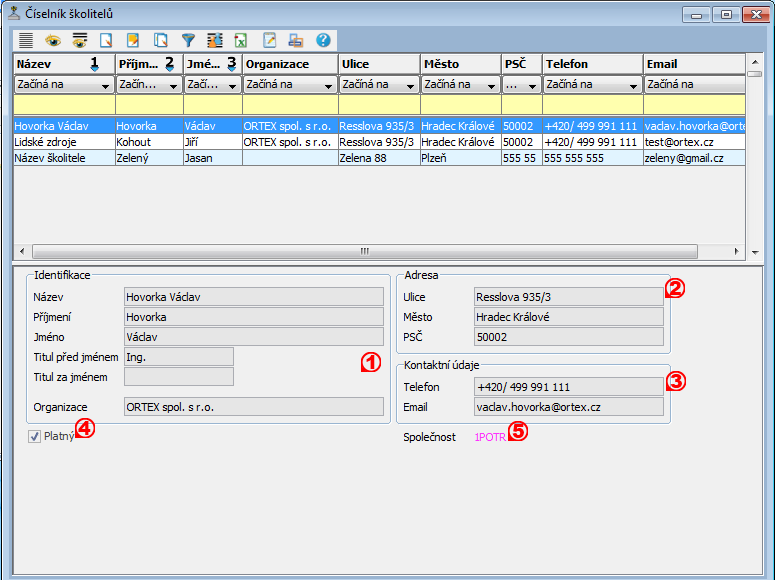
Task: Click the edit record icon with orange pencil
Action: click(133, 41)
